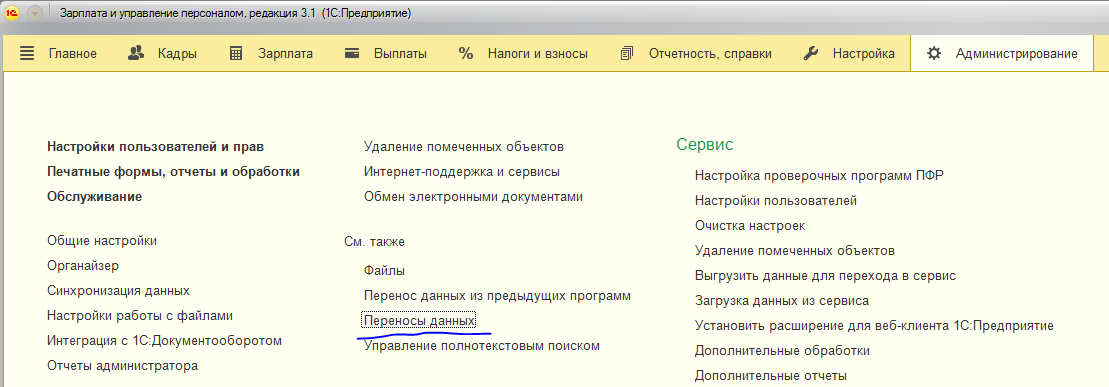Open Настройки пользователей и прав
Image resolution: width=1109 pixels, height=387 pixels.
tap(156, 146)
